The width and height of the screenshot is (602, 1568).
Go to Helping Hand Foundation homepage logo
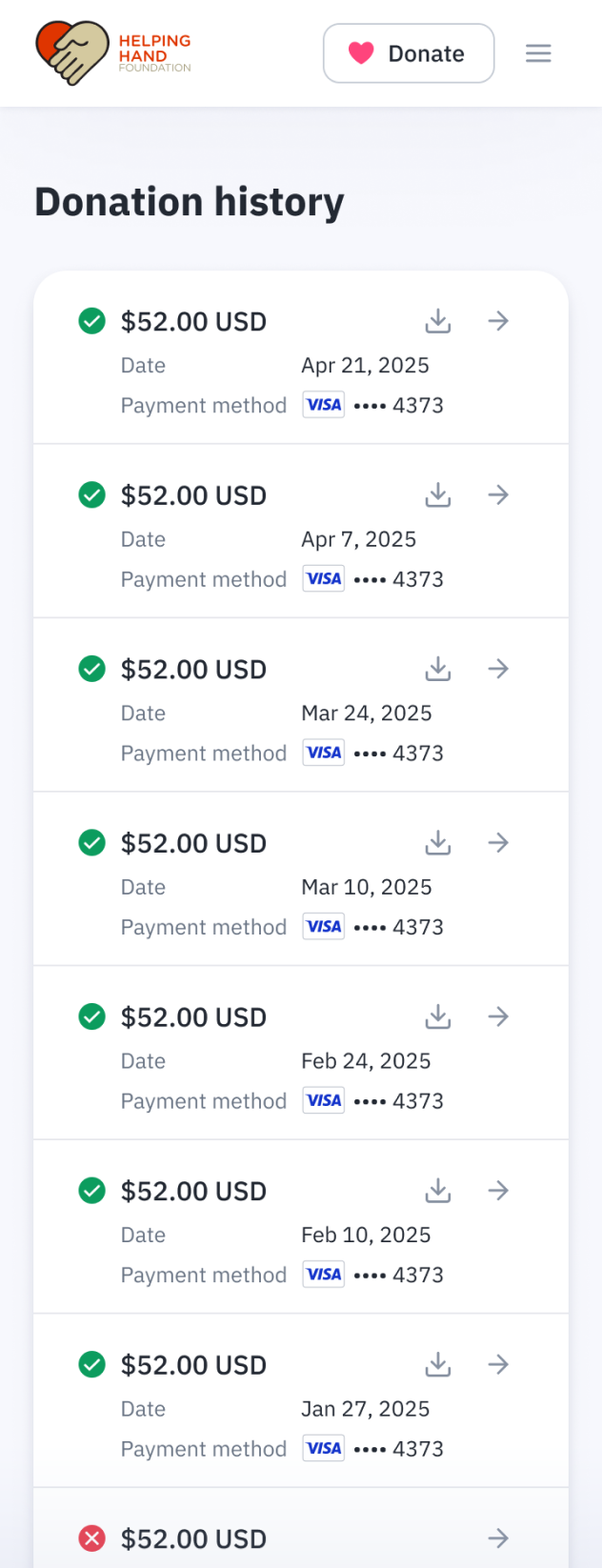coord(113,53)
